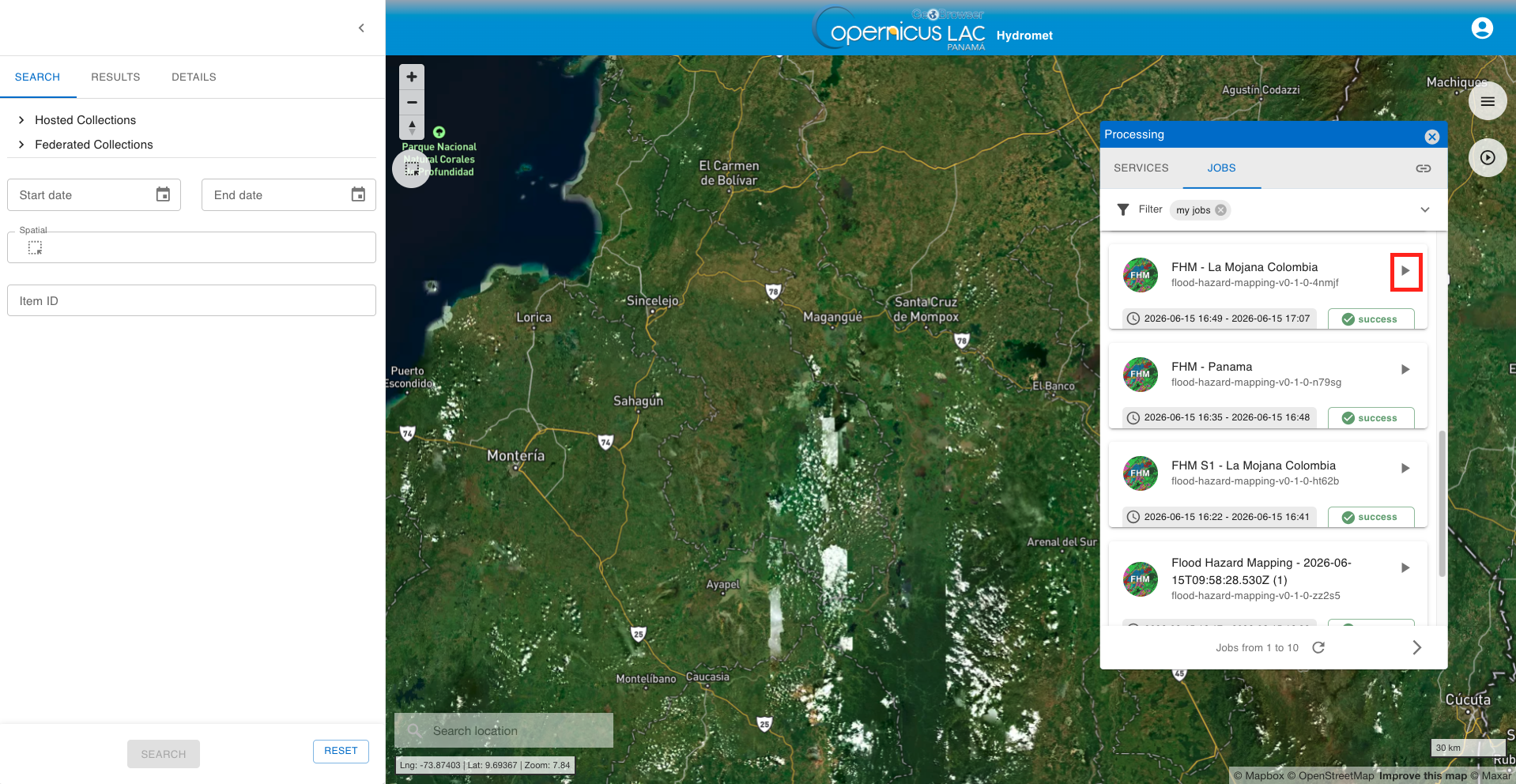Image resolution: width=1516 pixels, height=784 pixels.
Task: Refresh the jobs list
Action: [1318, 647]
